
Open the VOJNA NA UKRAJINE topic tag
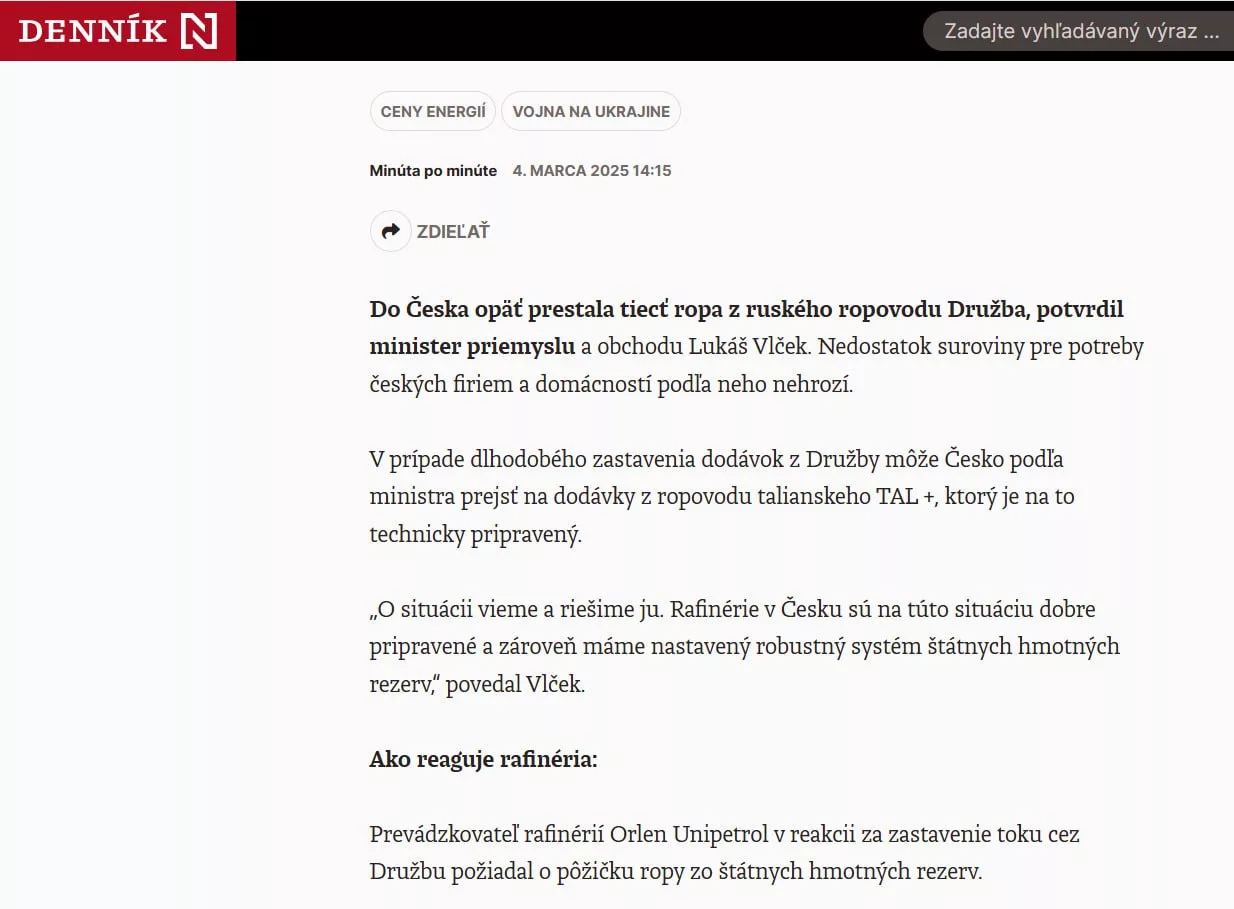(x=591, y=112)
